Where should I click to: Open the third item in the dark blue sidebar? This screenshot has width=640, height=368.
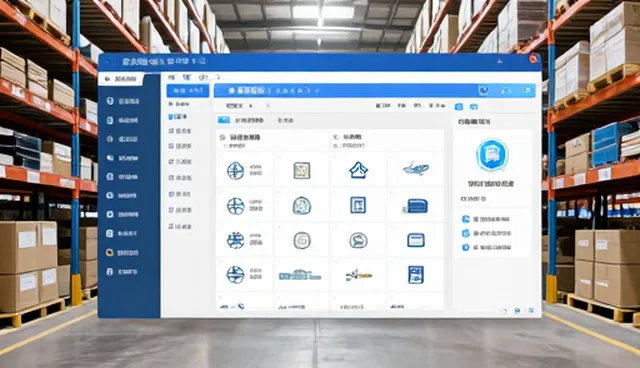pyautogui.click(x=123, y=139)
